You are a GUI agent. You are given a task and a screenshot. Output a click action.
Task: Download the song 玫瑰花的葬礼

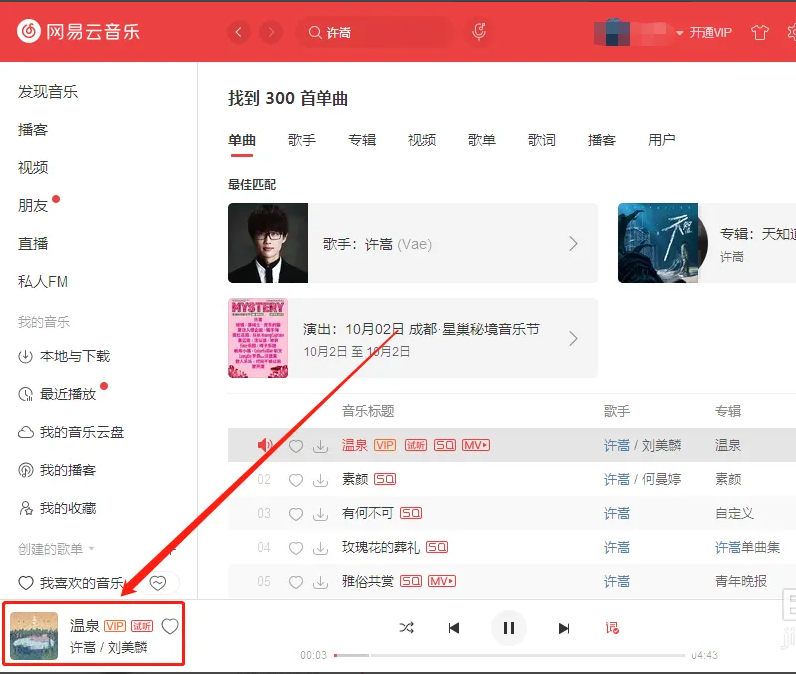pos(320,548)
